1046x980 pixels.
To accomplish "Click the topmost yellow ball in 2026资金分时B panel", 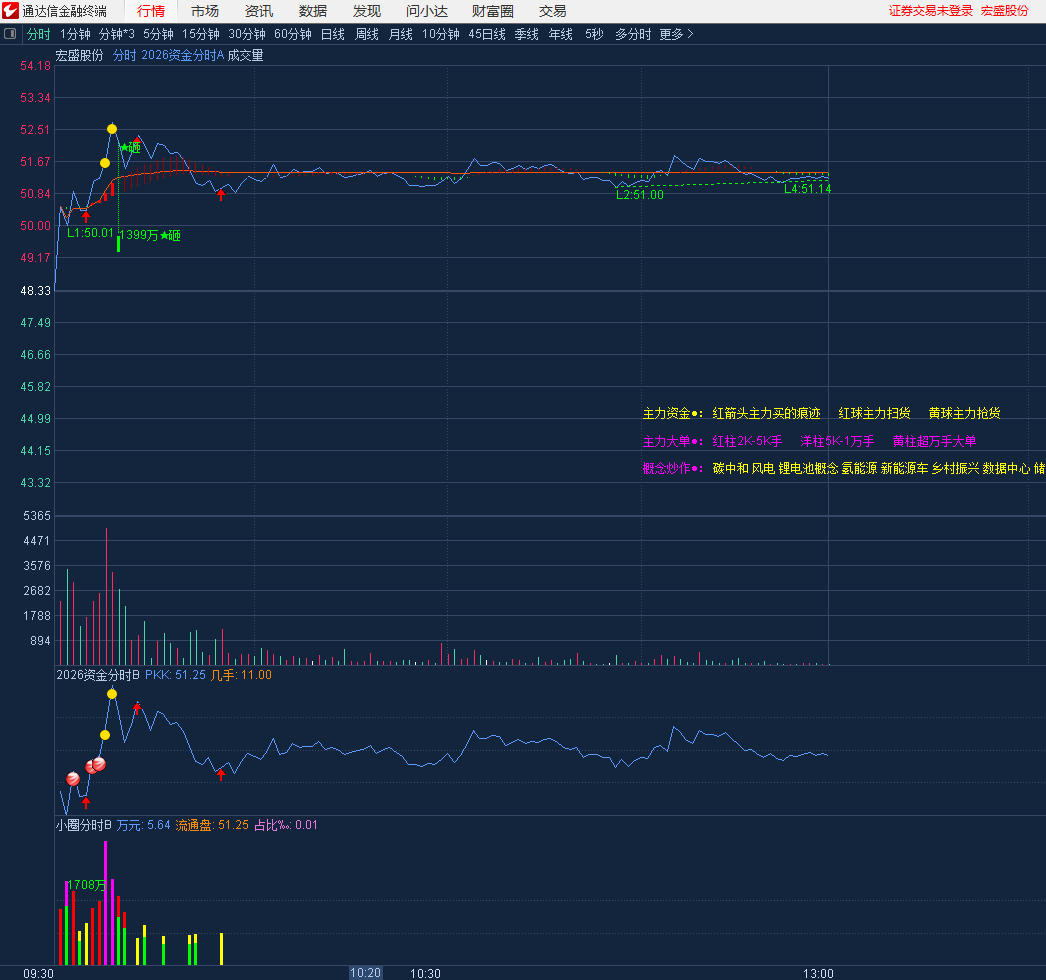I will pyautogui.click(x=112, y=693).
